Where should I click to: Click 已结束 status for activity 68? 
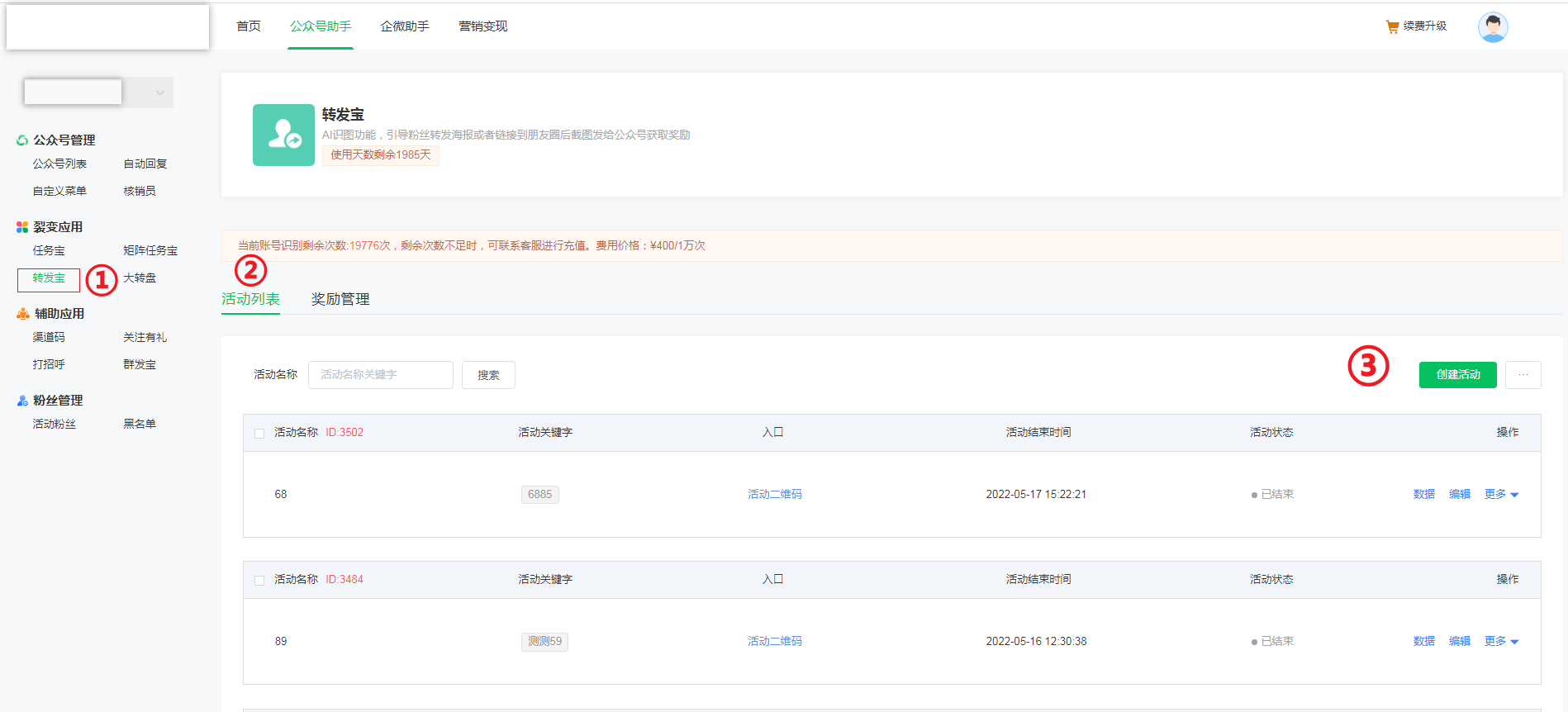click(x=1272, y=494)
